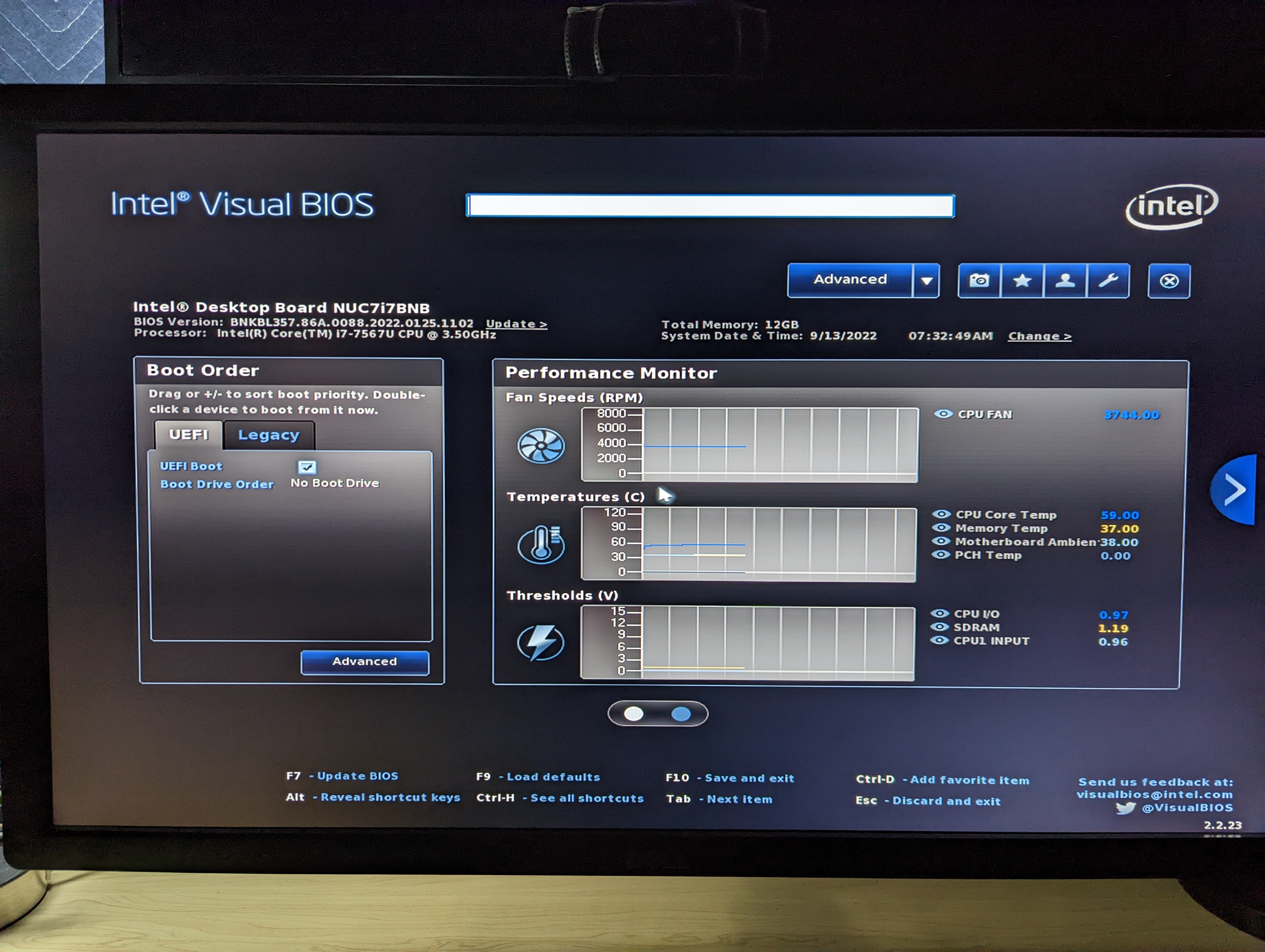This screenshot has width=1265, height=952.
Task: Switch to the Legacy boot tab
Action: [269, 435]
